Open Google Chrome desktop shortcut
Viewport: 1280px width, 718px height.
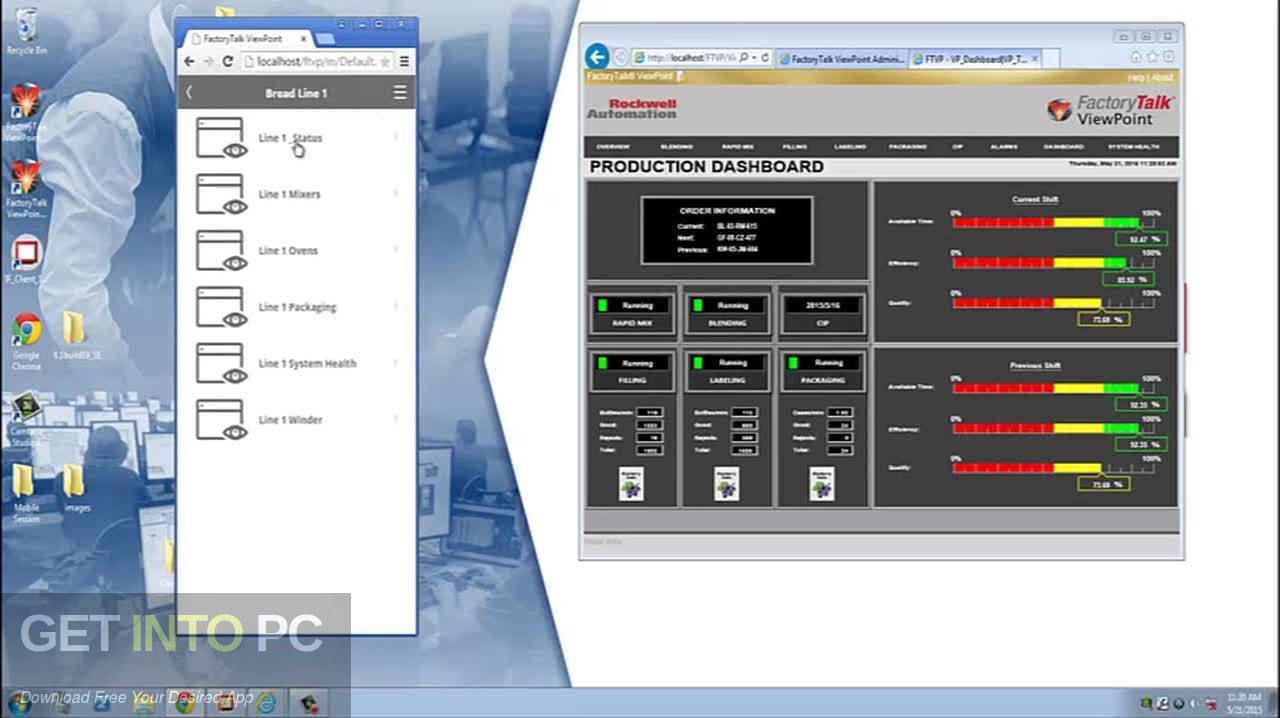coord(26,341)
